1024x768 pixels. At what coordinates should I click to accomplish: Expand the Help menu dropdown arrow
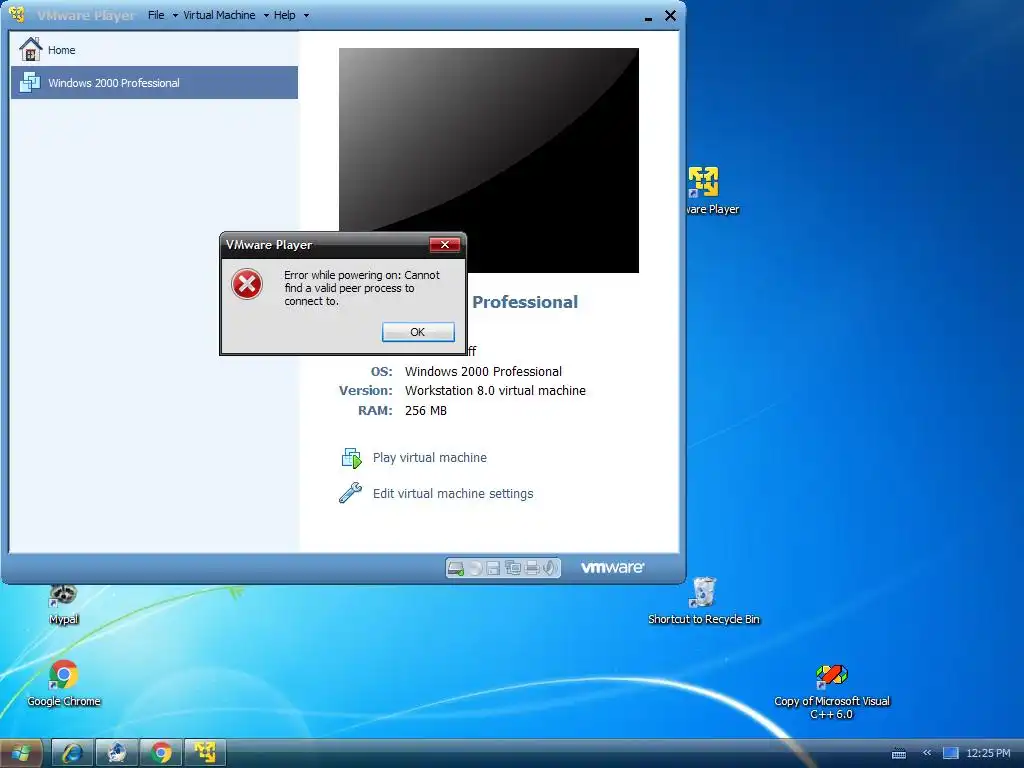point(306,16)
